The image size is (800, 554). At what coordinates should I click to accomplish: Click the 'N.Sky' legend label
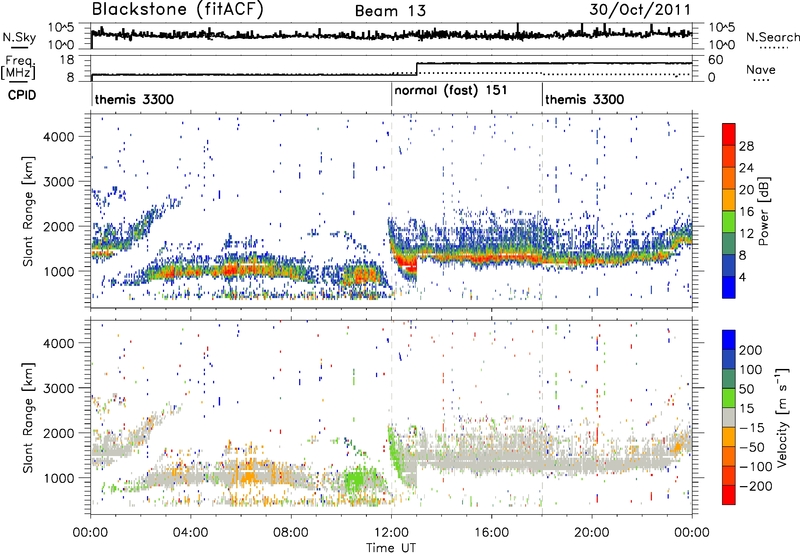pos(19,37)
